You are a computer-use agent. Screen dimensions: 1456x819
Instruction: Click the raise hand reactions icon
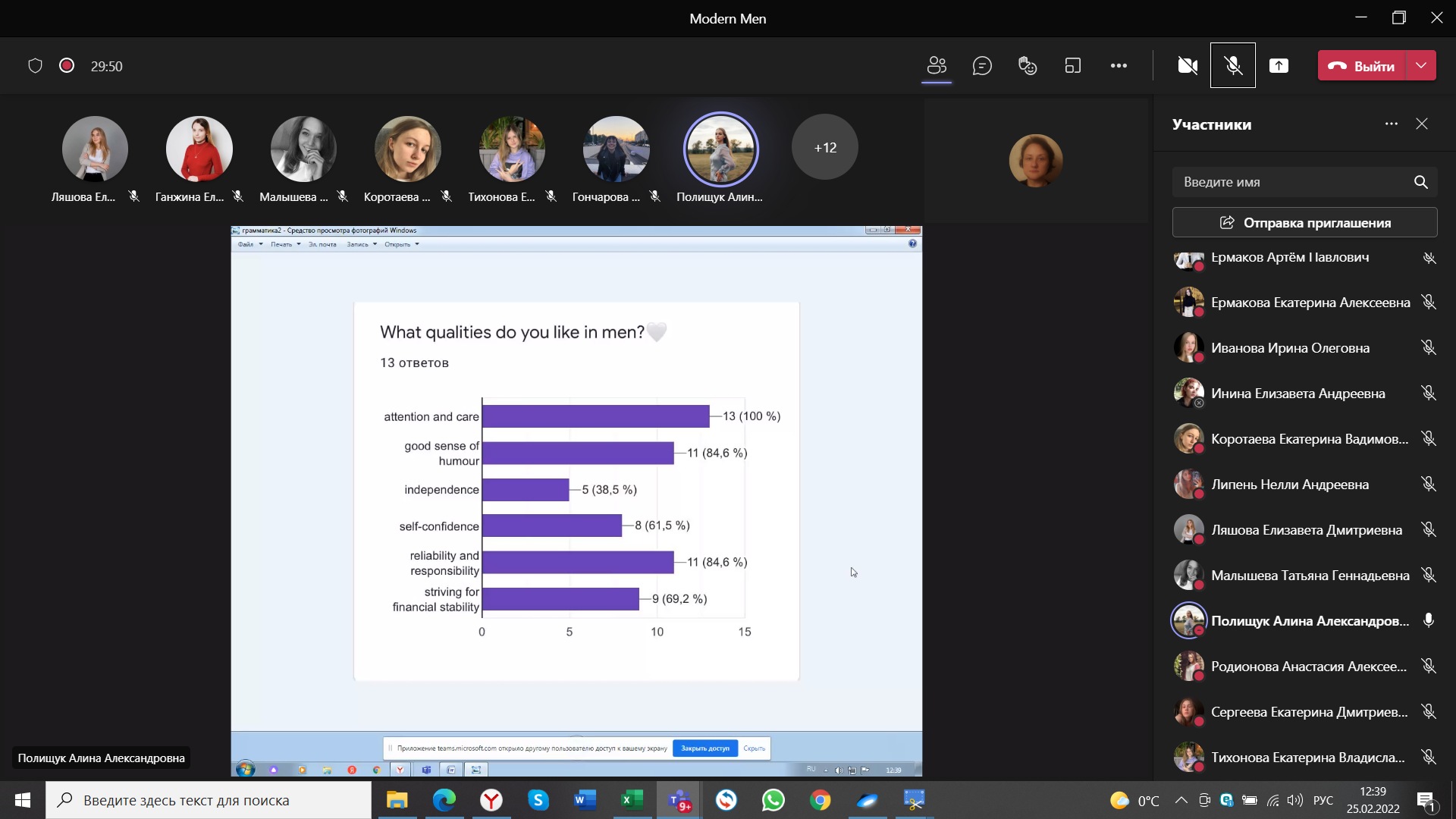[x=1028, y=65]
